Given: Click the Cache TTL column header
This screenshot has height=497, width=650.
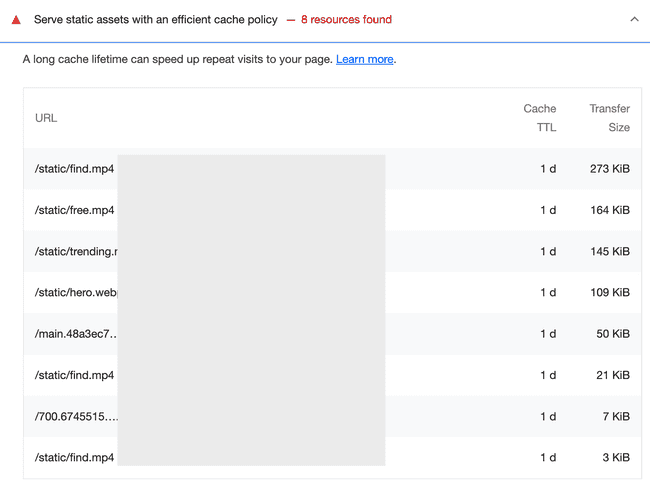Looking at the screenshot, I should 540,118.
